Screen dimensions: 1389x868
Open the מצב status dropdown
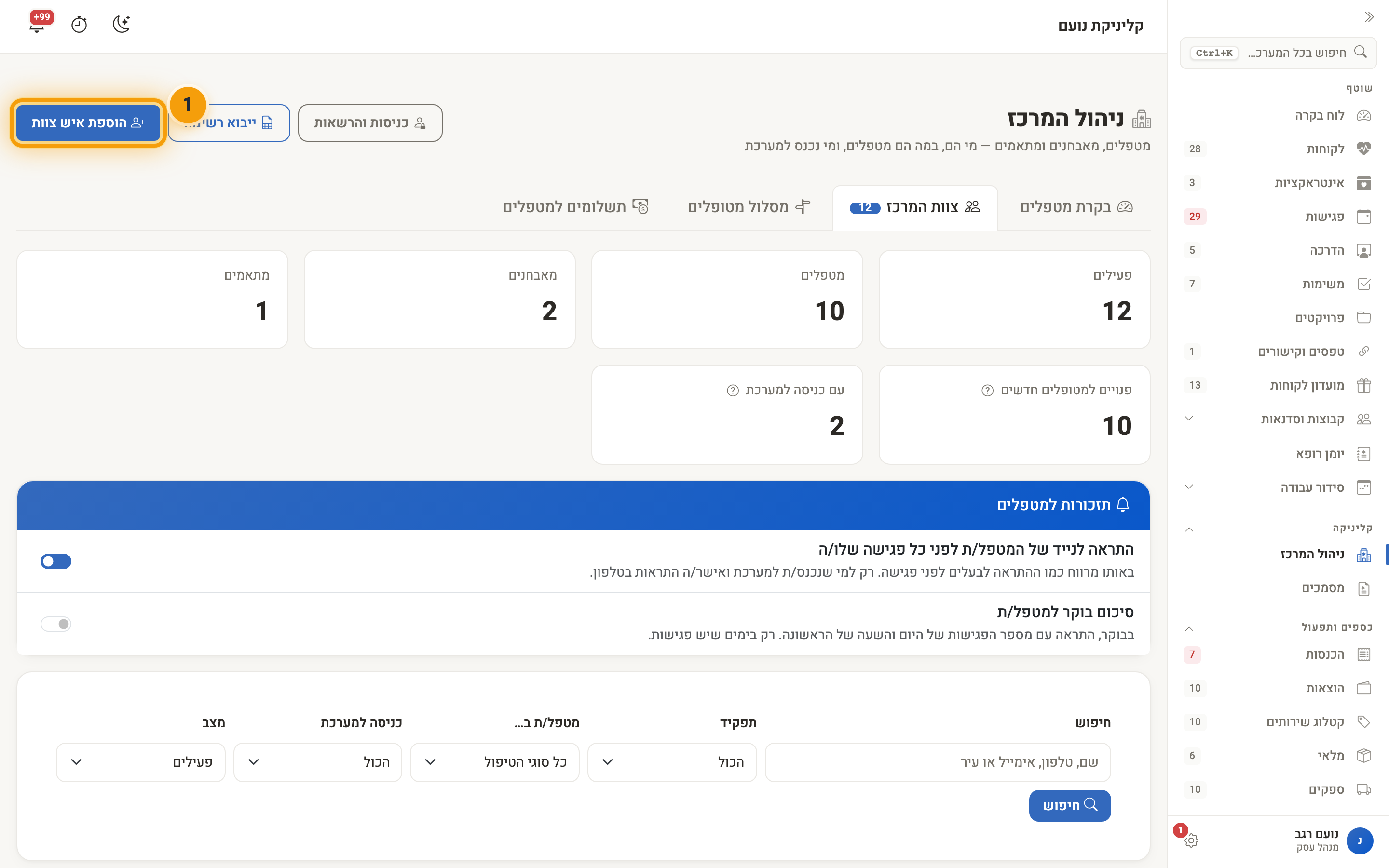[x=141, y=762]
